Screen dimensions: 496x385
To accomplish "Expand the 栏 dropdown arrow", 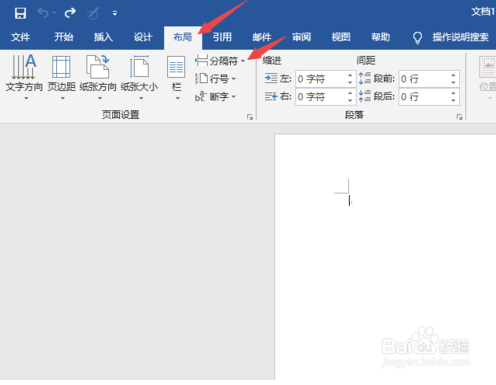I will coord(178,98).
